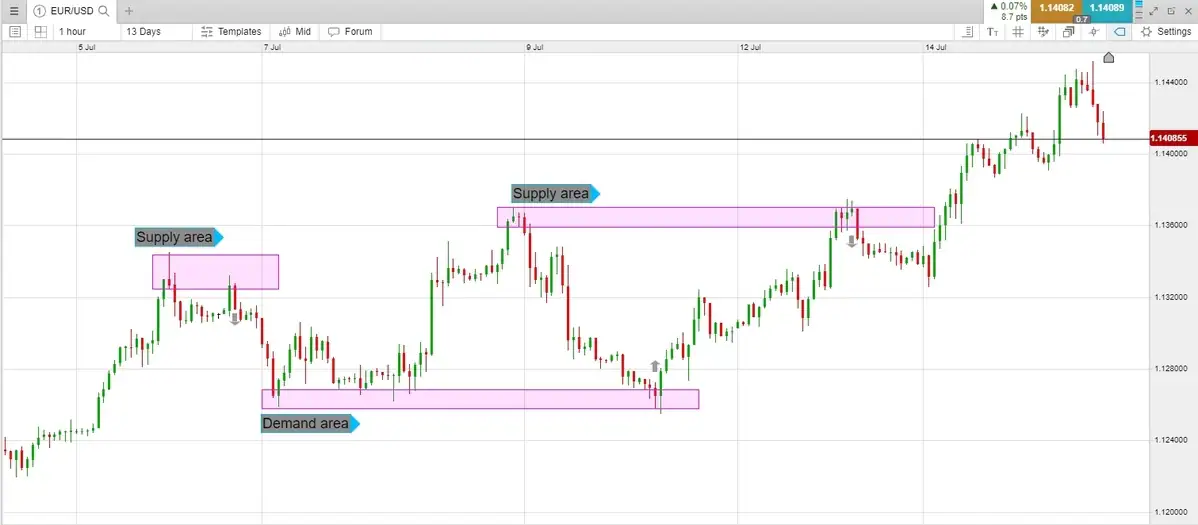Screen dimensions: 1198x525
Task: Toggle the price label tag button
Action: [x=1119, y=32]
